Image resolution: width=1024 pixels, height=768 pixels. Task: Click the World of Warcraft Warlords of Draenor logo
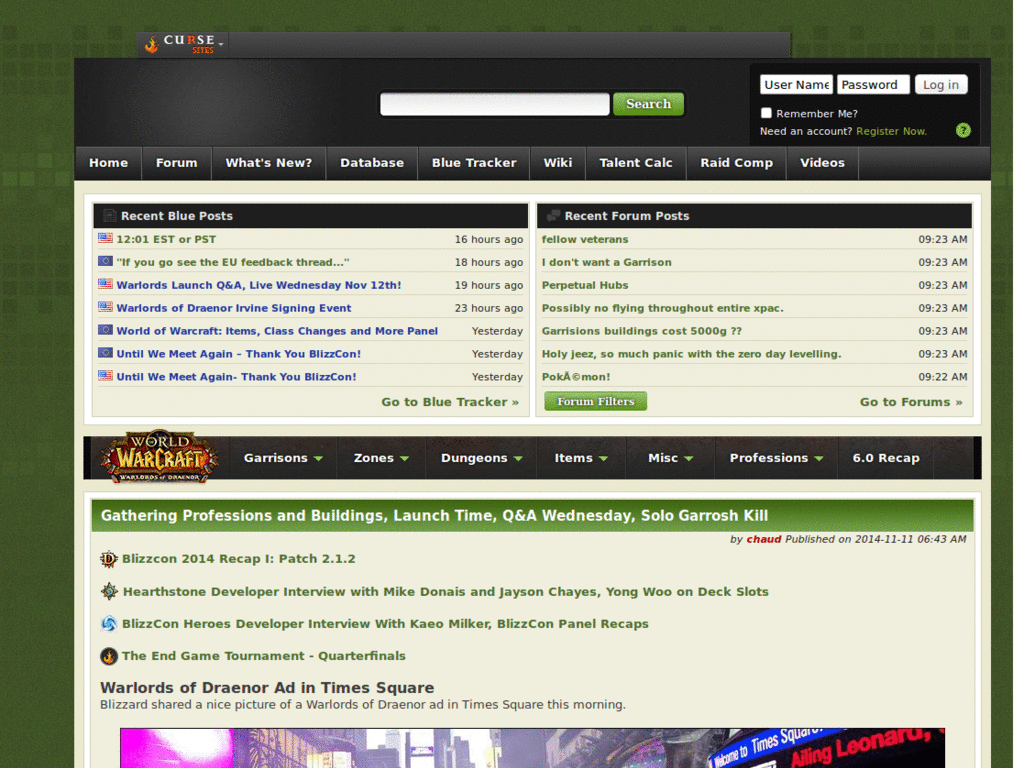pyautogui.click(x=160, y=457)
